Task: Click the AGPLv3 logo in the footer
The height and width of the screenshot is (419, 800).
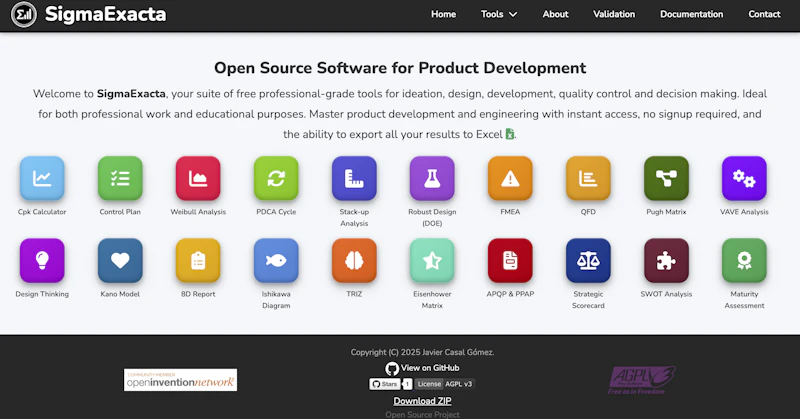Action: click(x=642, y=380)
